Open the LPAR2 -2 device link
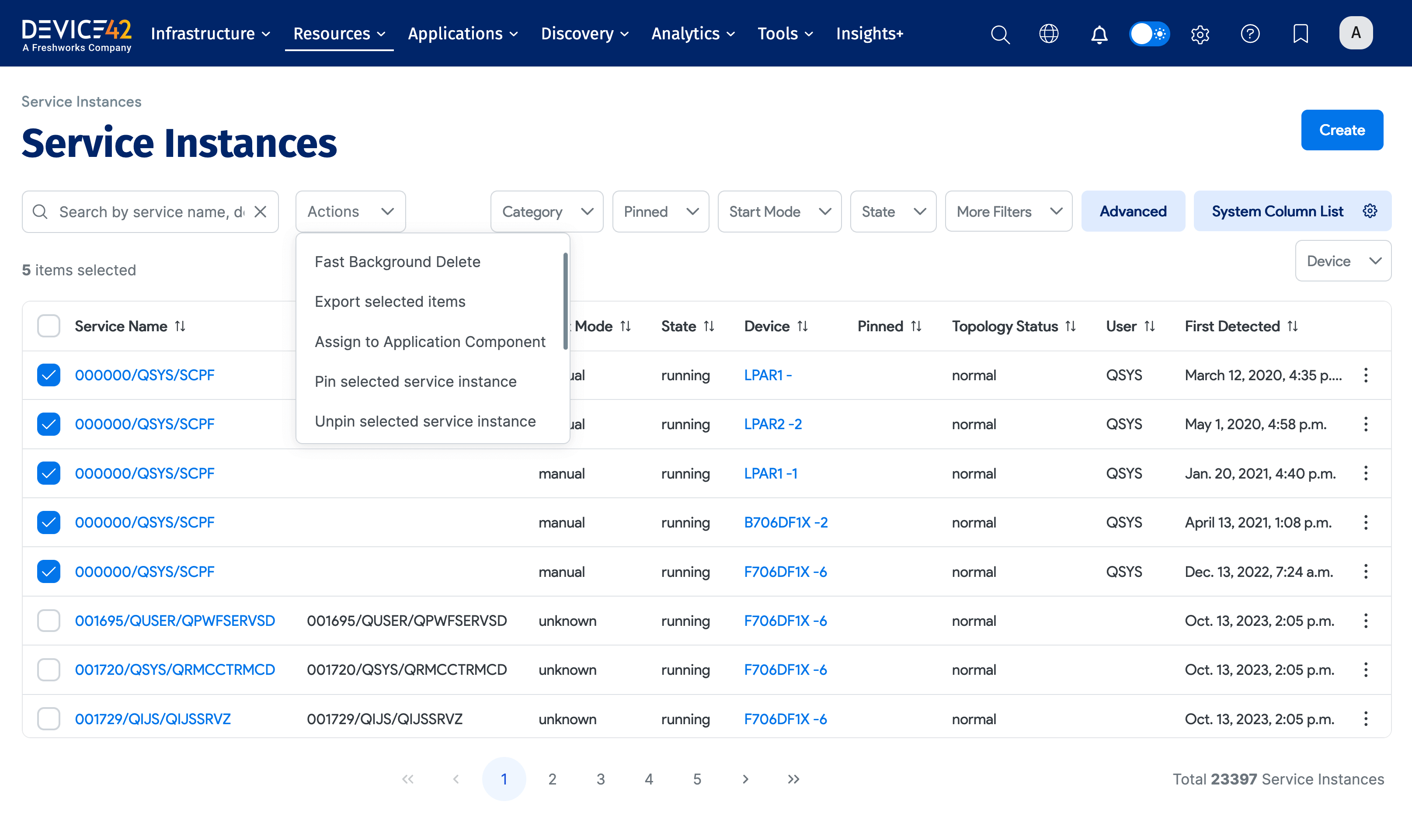 pos(772,423)
